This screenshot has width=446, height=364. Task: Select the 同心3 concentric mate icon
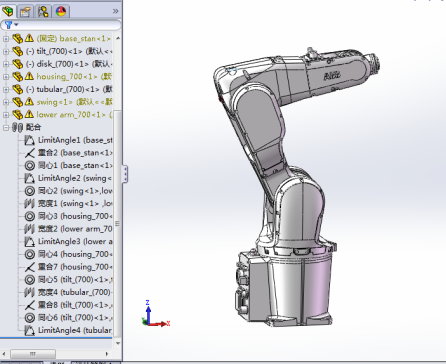[x=30, y=216]
